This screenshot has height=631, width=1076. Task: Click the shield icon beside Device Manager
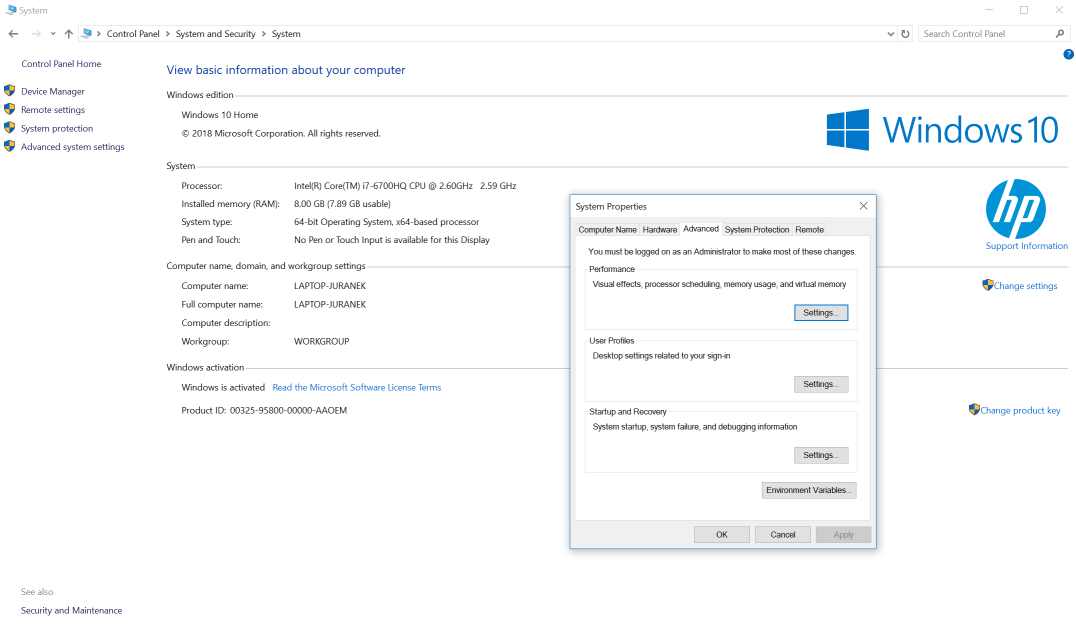click(x=10, y=91)
